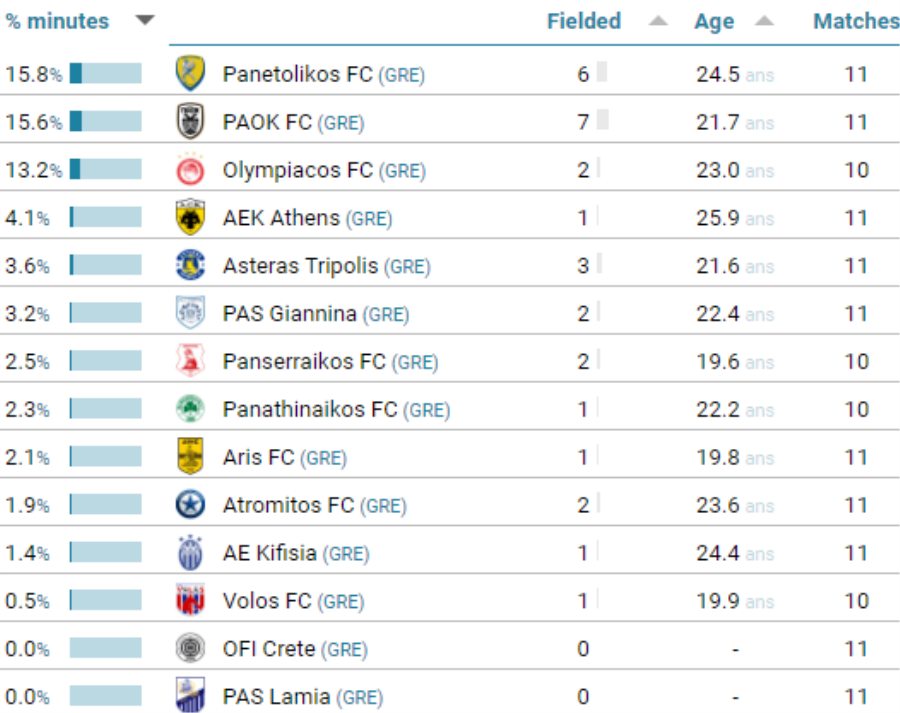Click the Matches column header
This screenshot has height=713, width=900.
855,21
